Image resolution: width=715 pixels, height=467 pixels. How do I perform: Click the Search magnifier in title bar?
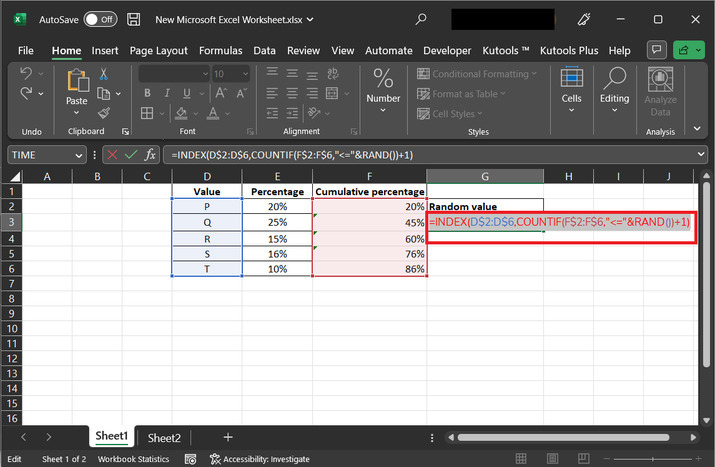[x=423, y=19]
